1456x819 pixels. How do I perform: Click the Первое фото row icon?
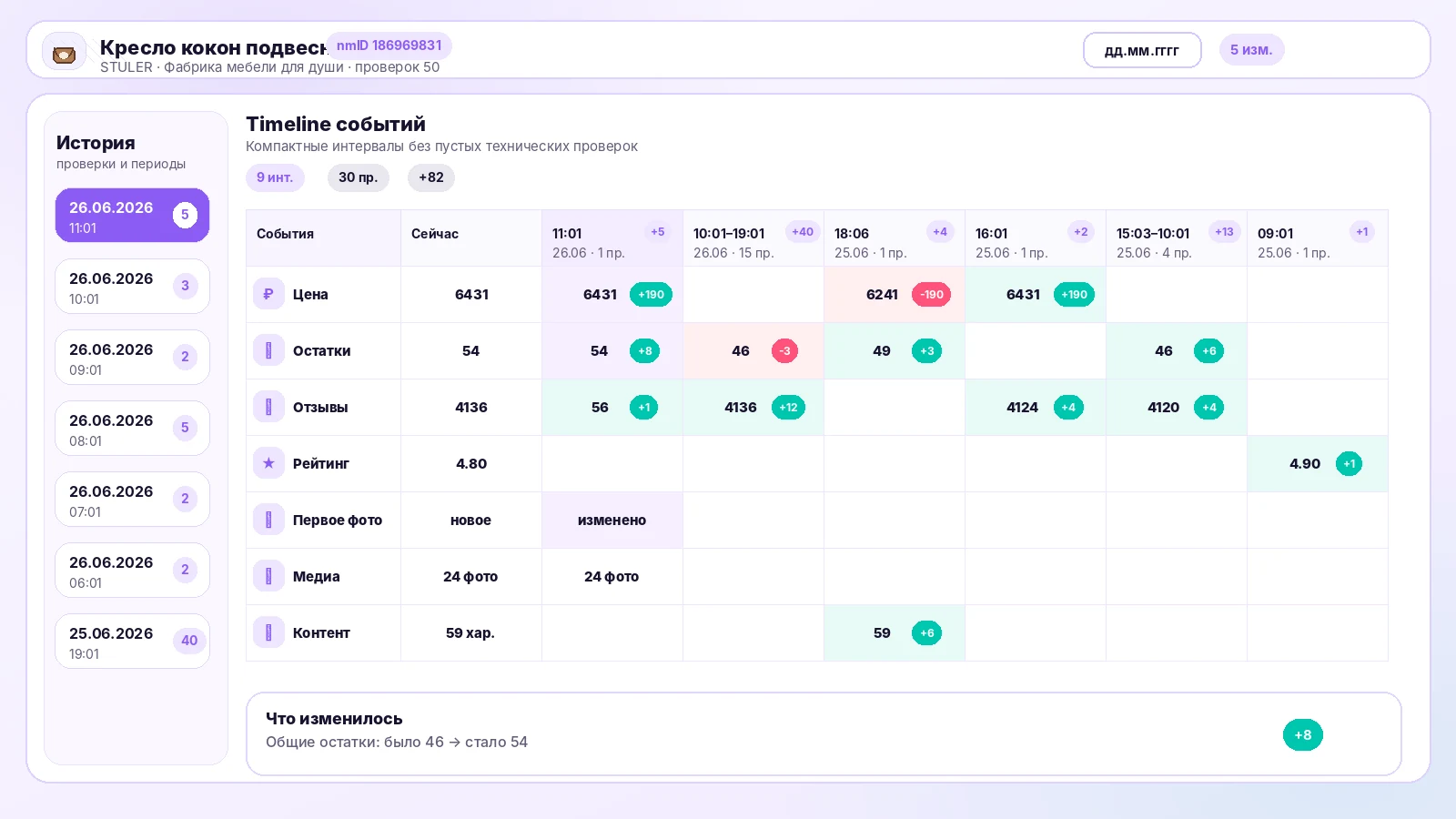coord(268,520)
